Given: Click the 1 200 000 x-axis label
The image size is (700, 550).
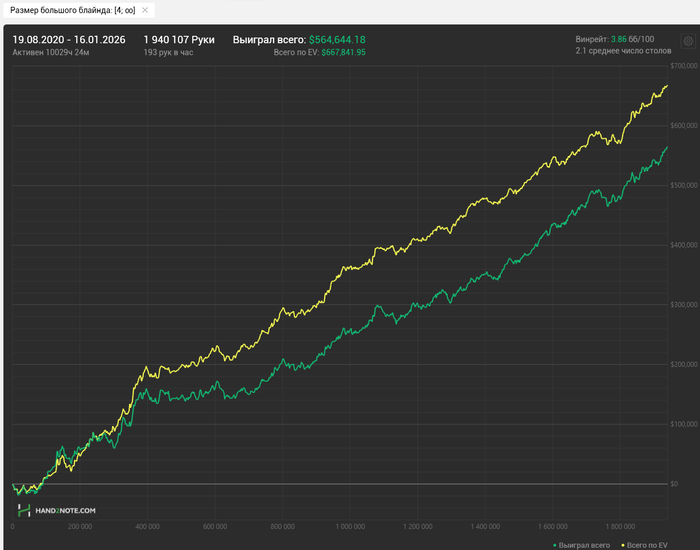Looking at the screenshot, I should point(417,527).
